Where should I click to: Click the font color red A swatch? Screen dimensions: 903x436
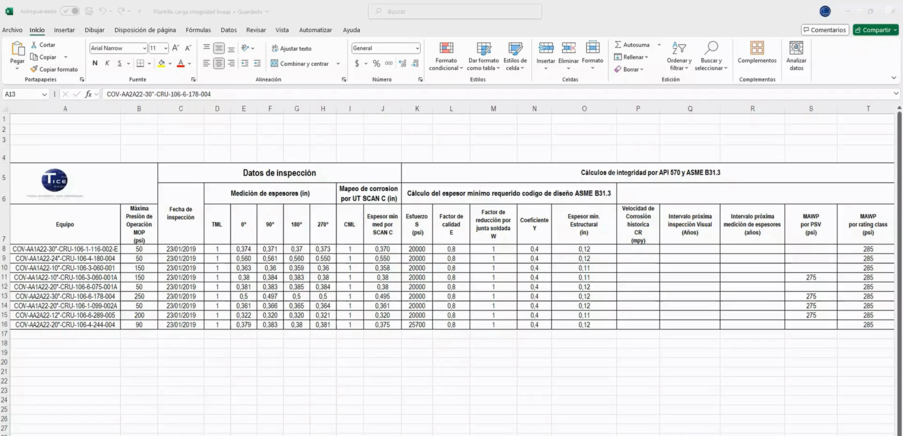click(181, 63)
